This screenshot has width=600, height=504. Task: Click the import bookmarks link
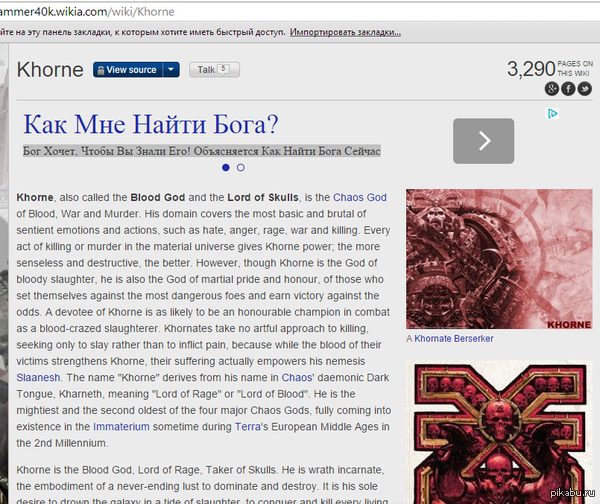tap(345, 32)
